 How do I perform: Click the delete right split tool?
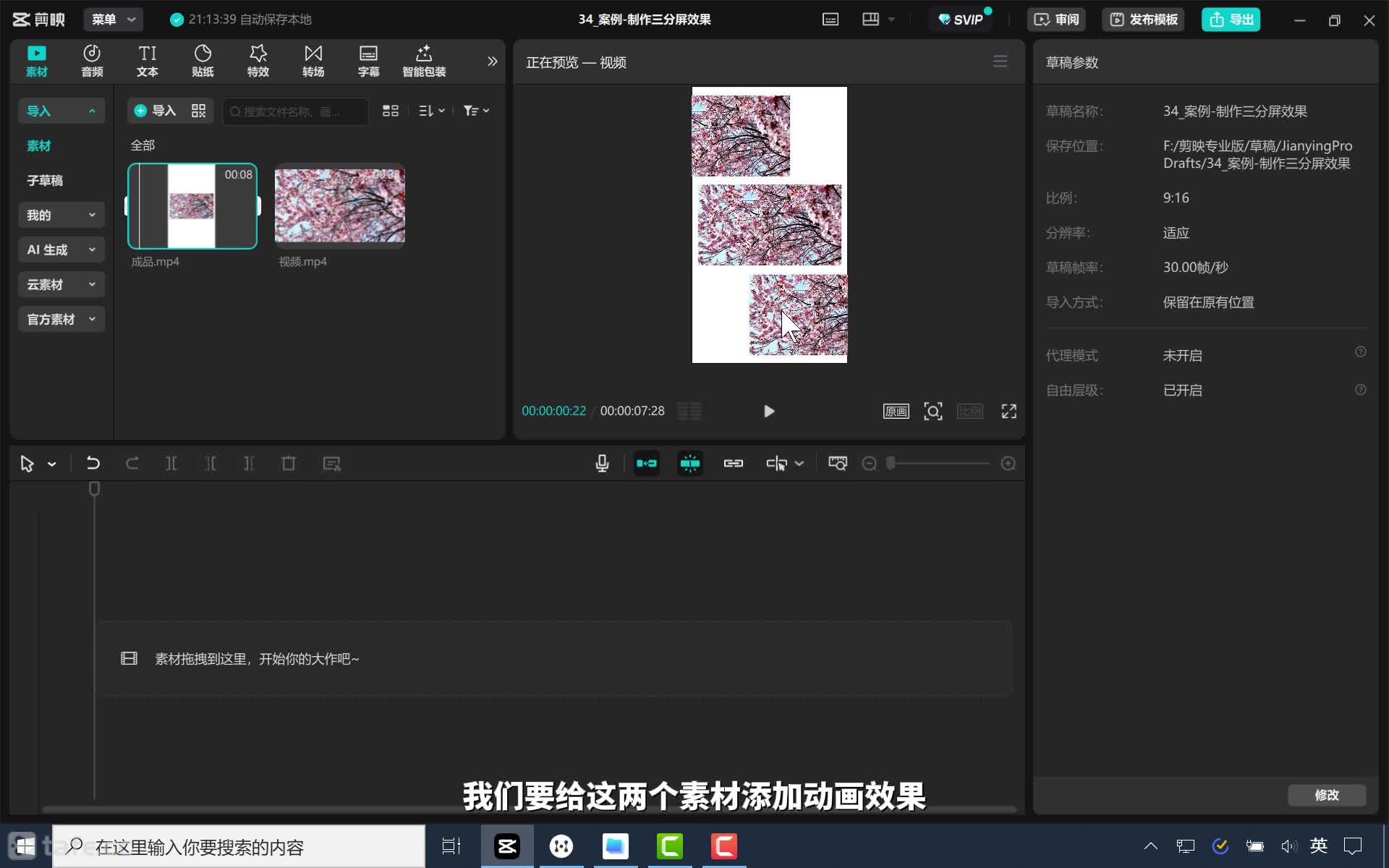pos(249,464)
